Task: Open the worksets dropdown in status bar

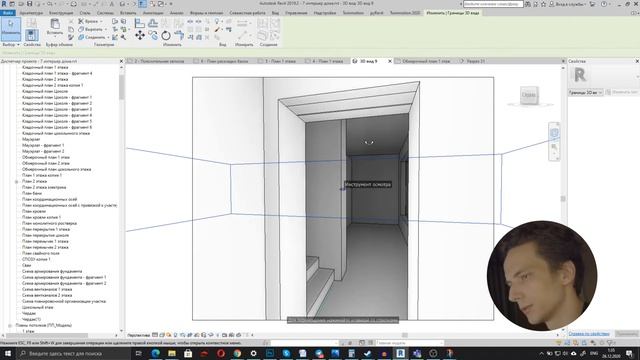Action: click(304, 343)
